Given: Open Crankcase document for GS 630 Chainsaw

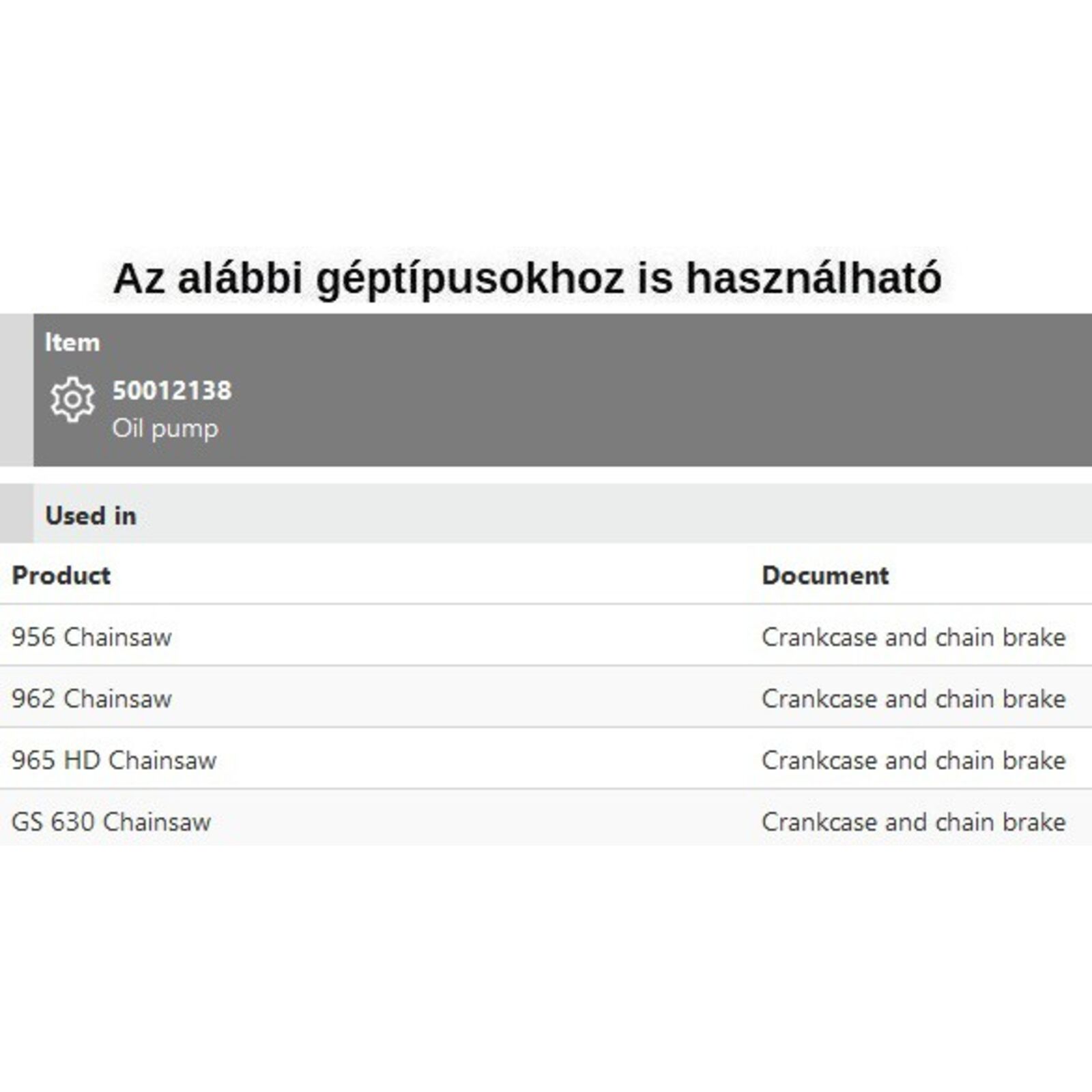Looking at the screenshot, I should [913, 822].
